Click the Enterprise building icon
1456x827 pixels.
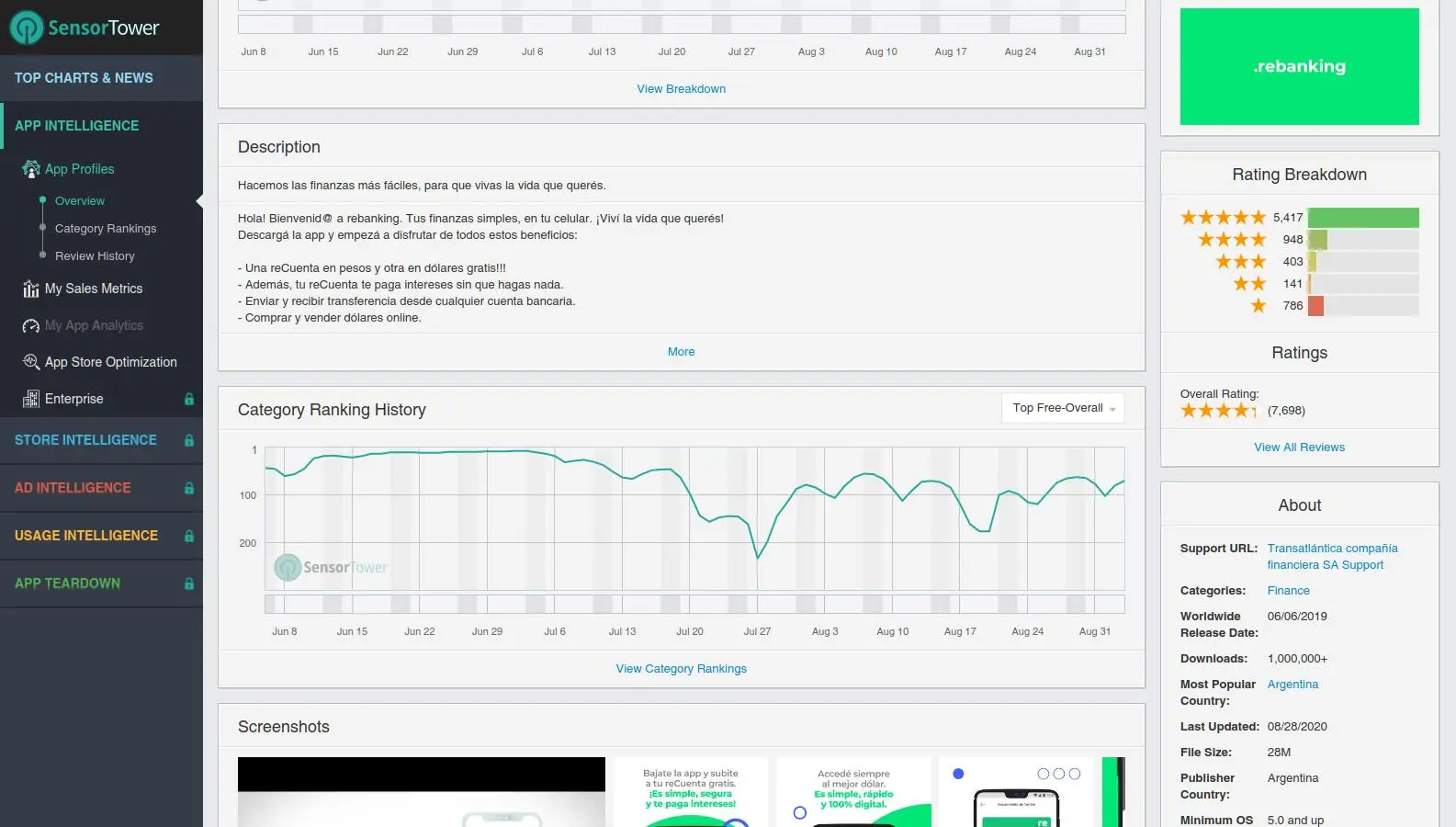coord(31,399)
